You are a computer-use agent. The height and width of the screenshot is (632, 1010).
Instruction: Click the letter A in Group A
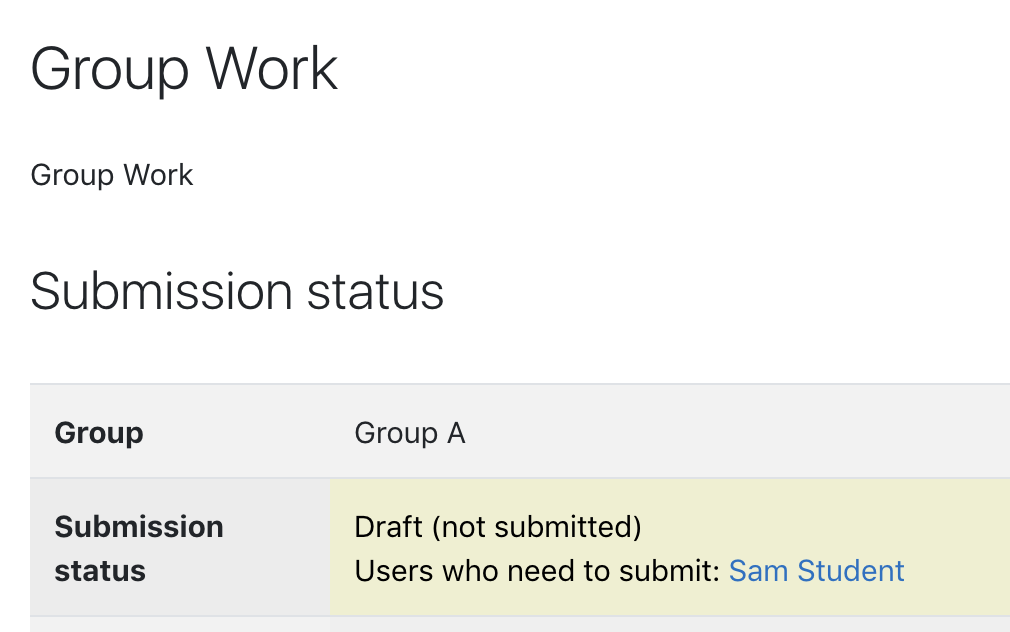456,433
